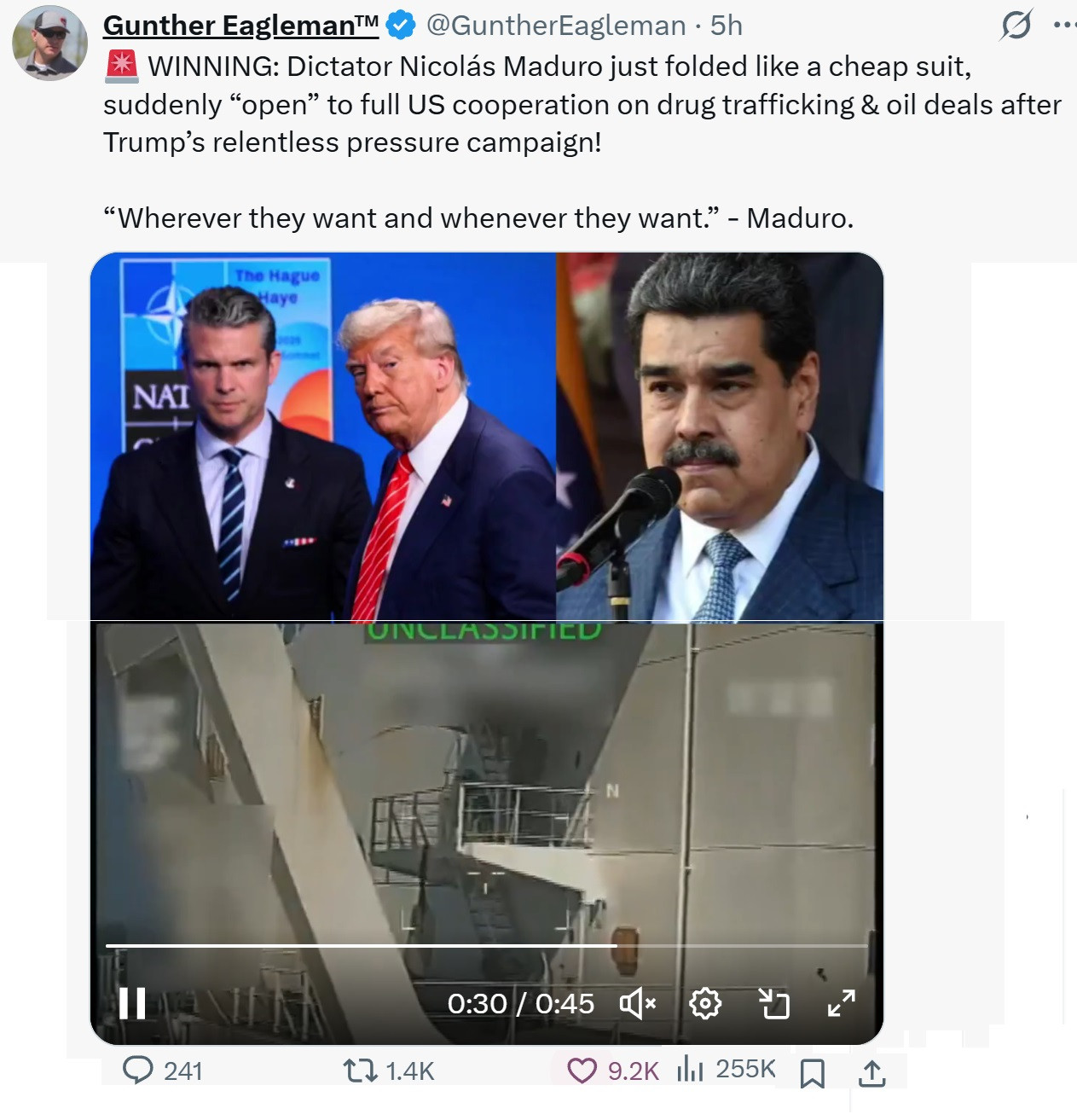Click the Maduro photo in the video
The width and height of the screenshot is (1077, 1120).
(x=720, y=437)
